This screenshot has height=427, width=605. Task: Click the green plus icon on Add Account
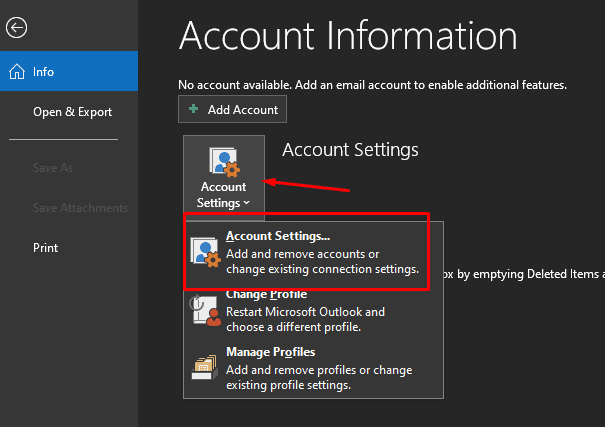pyautogui.click(x=194, y=109)
